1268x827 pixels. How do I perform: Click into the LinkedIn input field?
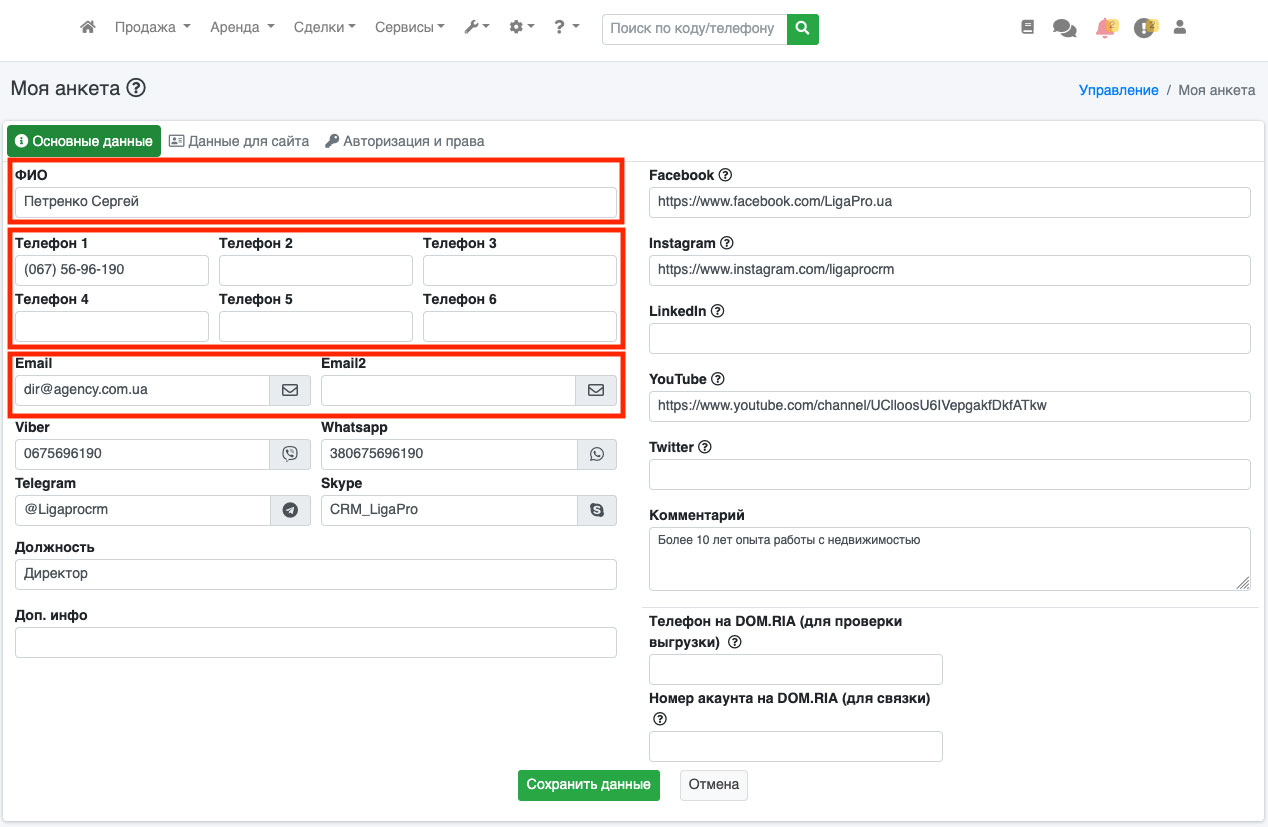point(949,338)
